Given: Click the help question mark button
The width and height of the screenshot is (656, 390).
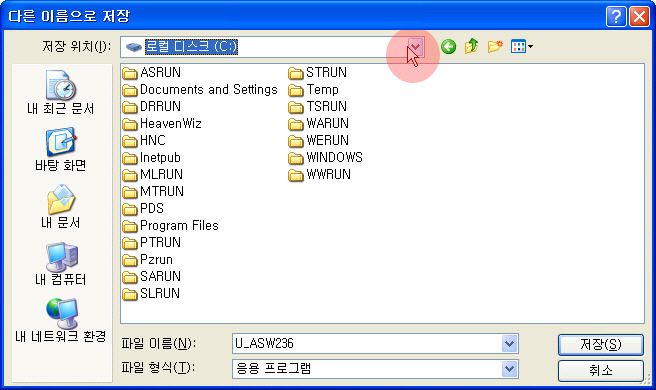Looking at the screenshot, I should pos(616,17).
